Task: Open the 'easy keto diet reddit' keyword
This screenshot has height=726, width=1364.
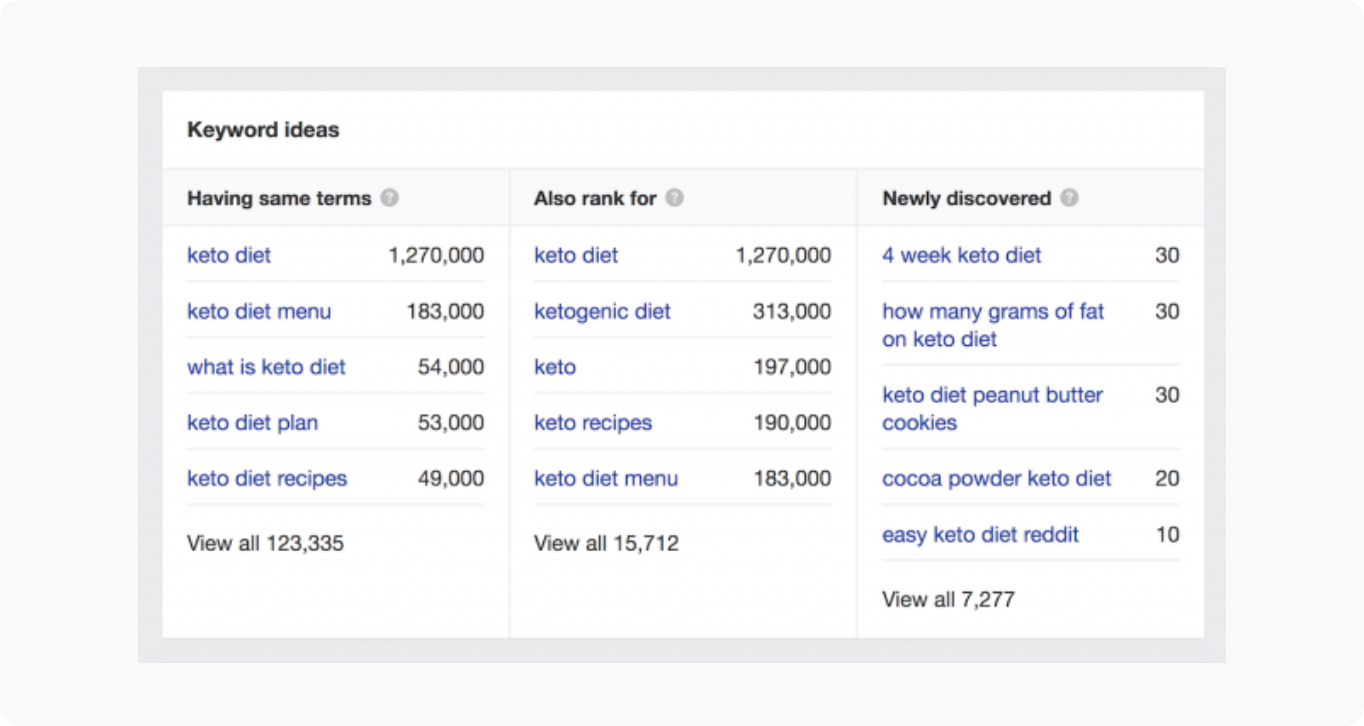Action: tap(980, 535)
